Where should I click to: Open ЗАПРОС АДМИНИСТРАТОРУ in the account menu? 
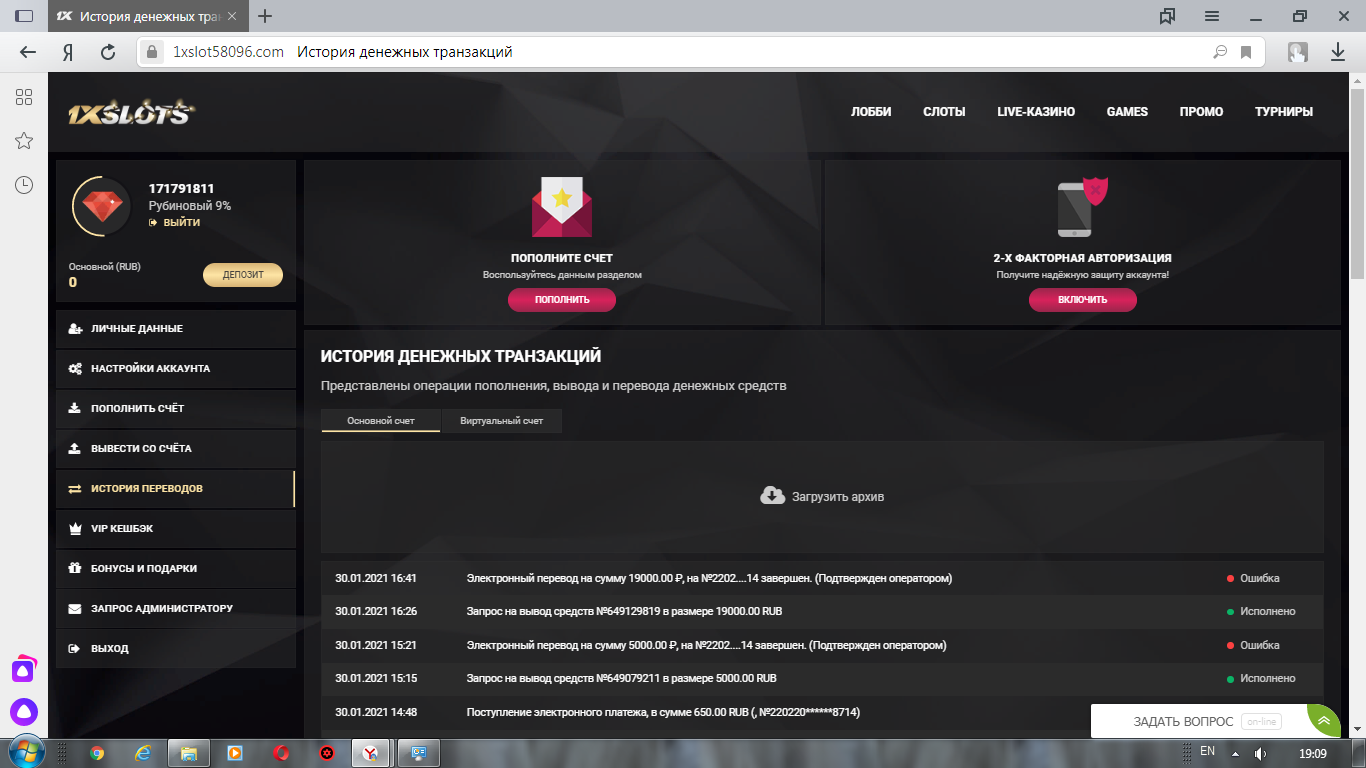176,609
